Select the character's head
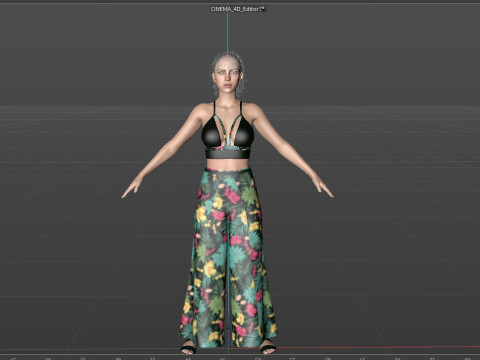This screenshot has height=360, width=480. [x=228, y=73]
